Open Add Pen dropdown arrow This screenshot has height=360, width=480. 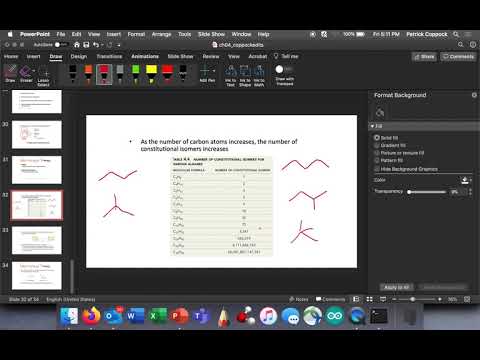point(214,71)
